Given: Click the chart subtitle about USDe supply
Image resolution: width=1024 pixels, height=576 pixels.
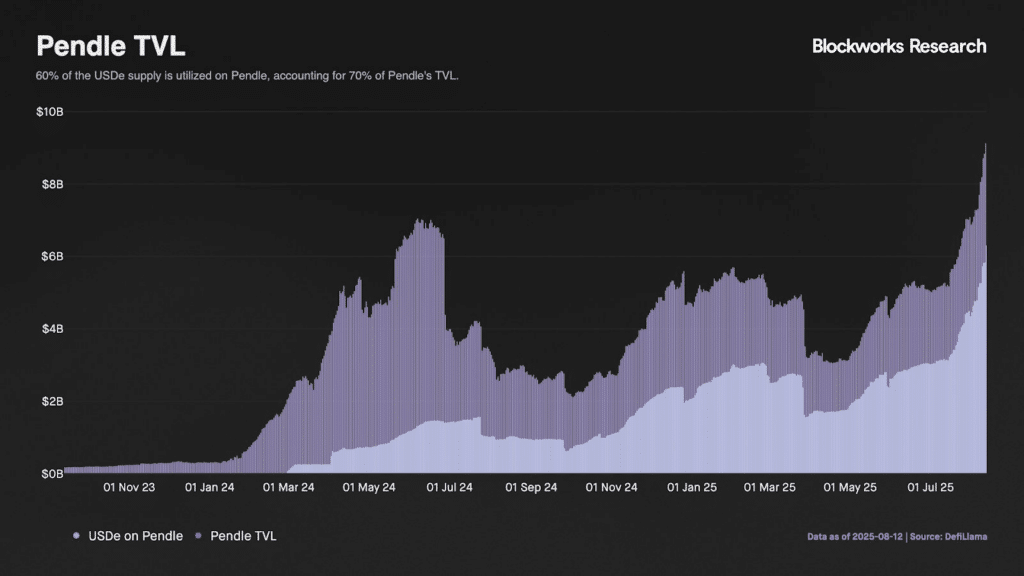Looking at the screenshot, I should pyautogui.click(x=247, y=76).
